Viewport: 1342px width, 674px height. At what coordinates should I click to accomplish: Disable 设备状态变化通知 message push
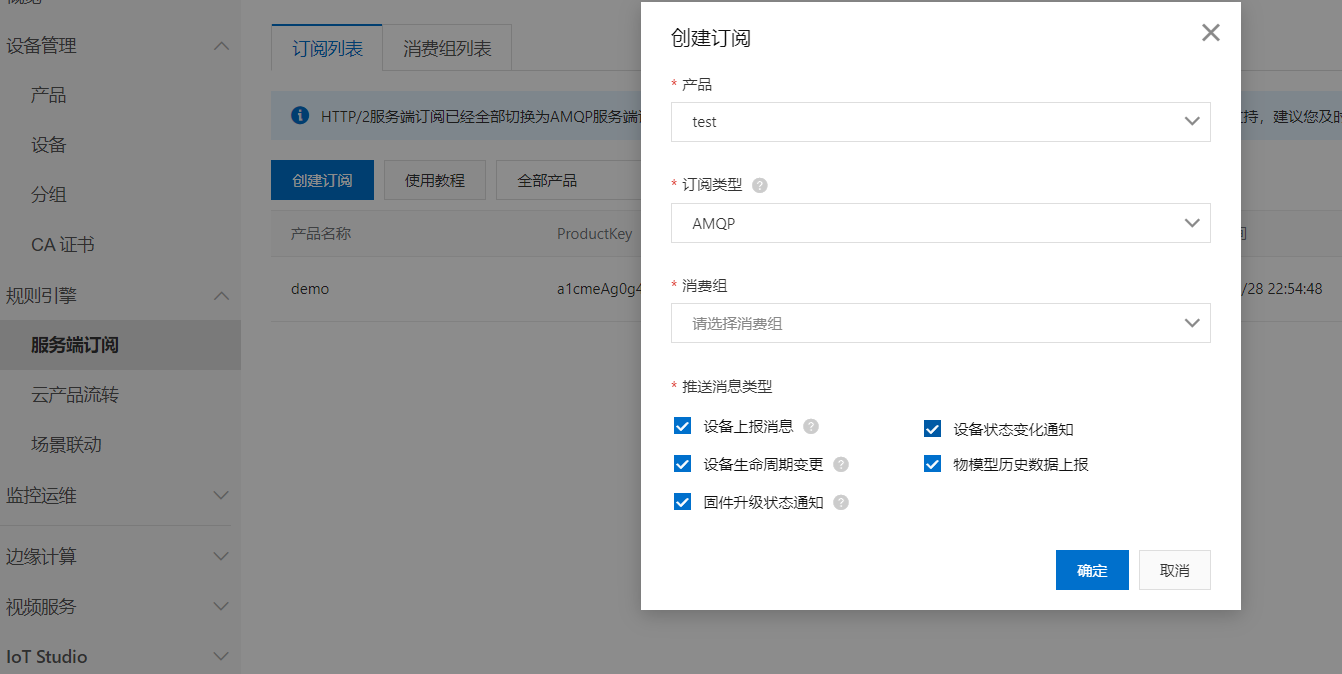pos(932,428)
